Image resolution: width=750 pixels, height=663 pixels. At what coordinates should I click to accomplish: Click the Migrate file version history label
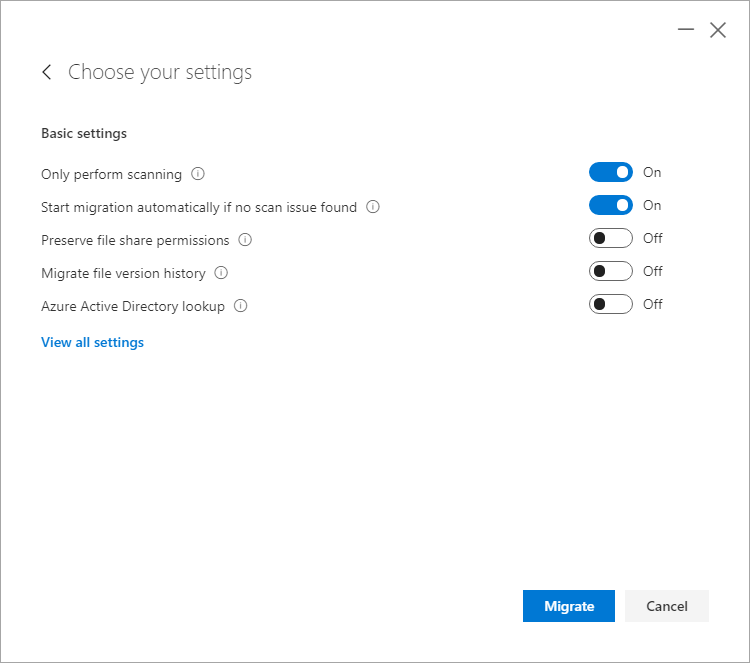123,273
